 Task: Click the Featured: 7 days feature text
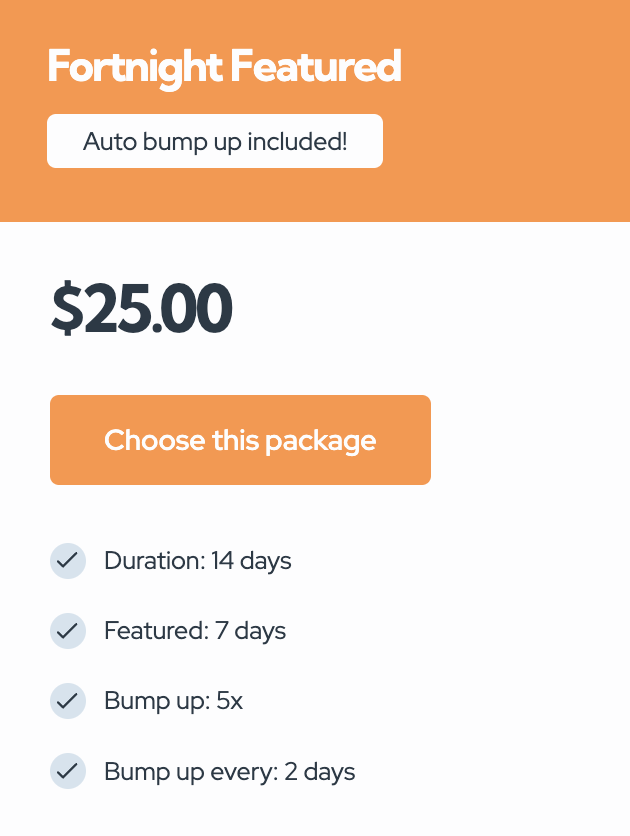[x=194, y=631]
